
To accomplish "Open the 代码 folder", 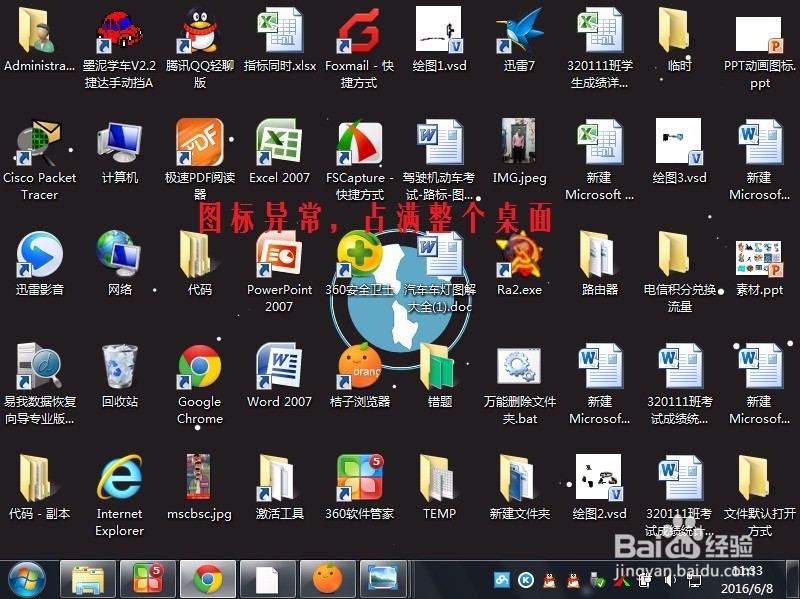I will click(x=198, y=254).
